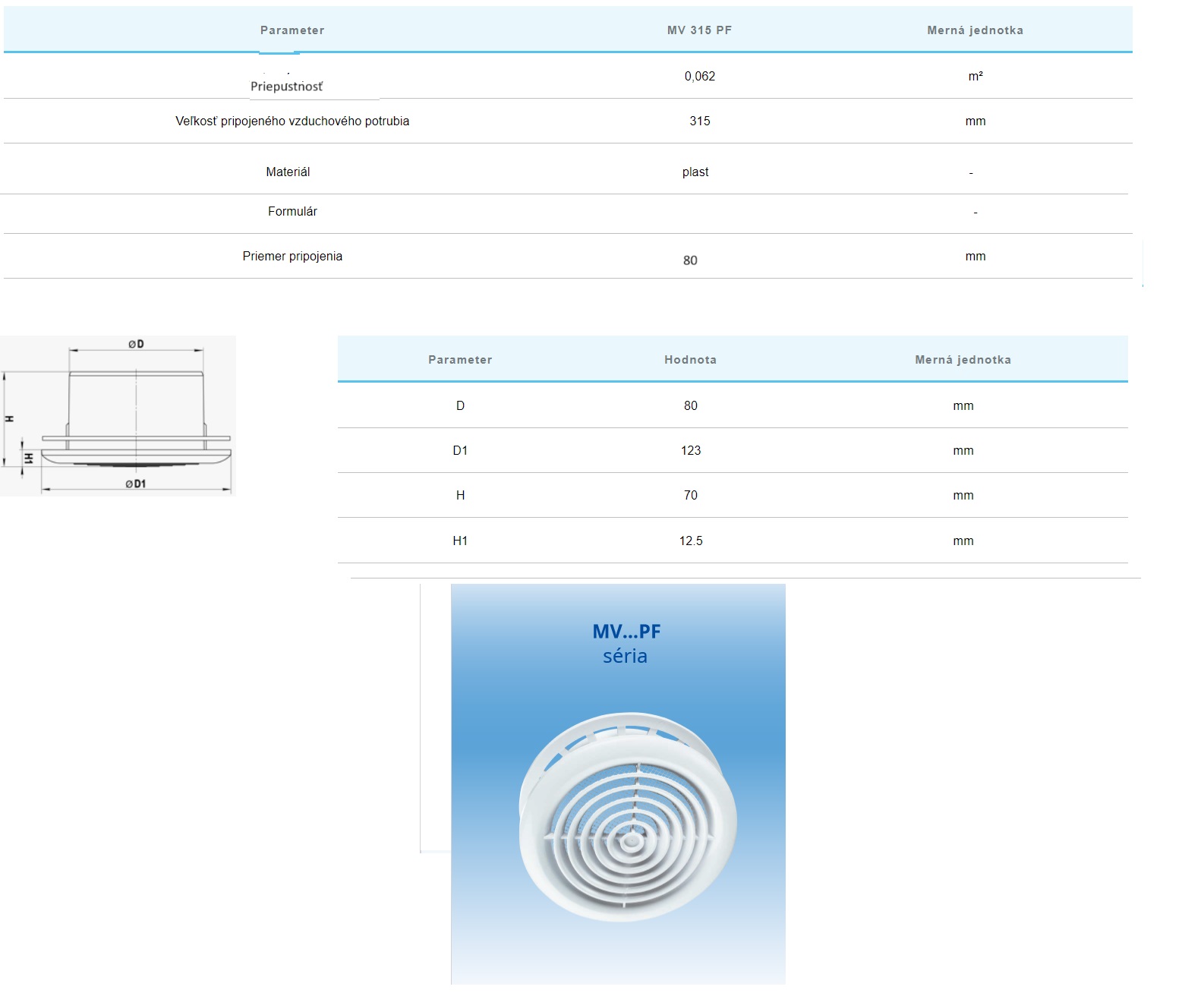Click the Priemer pripojenia row label
Screen dimensions: 1204x993
[292, 256]
